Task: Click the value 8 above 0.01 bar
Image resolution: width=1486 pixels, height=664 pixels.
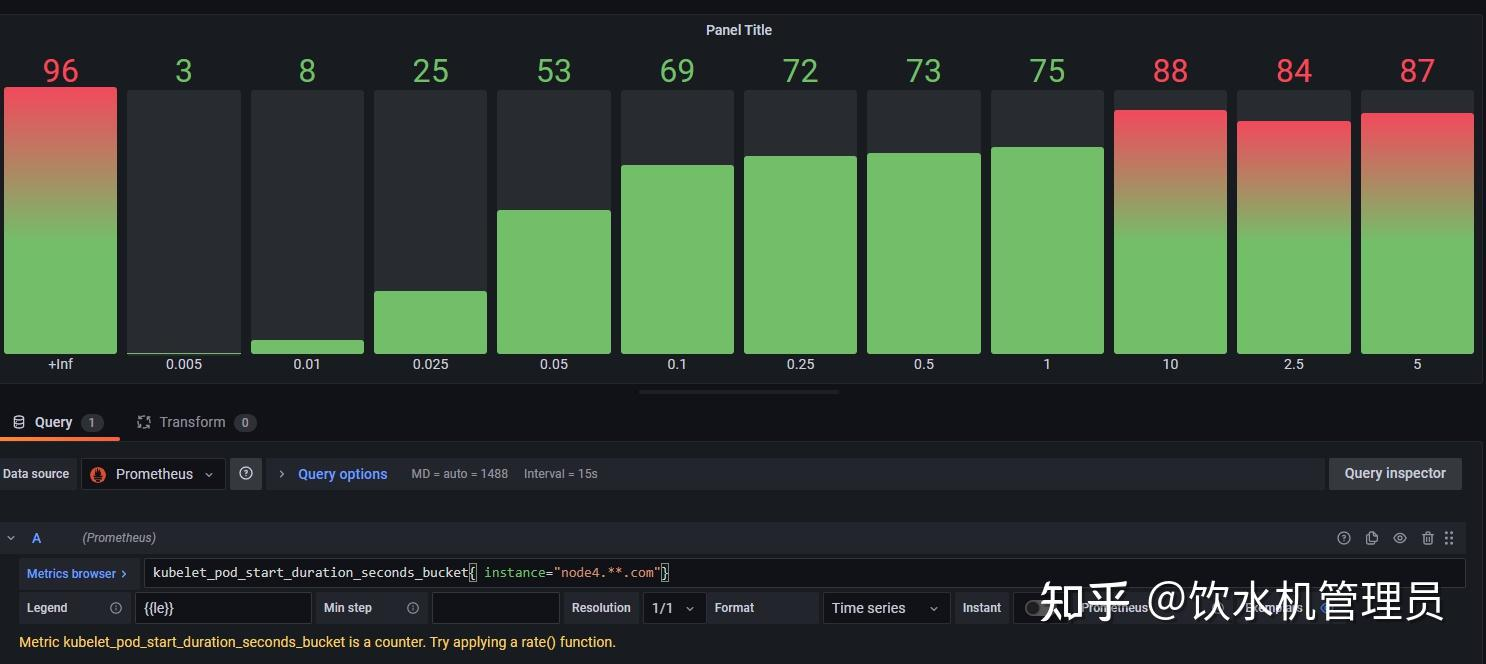Action: pos(307,71)
